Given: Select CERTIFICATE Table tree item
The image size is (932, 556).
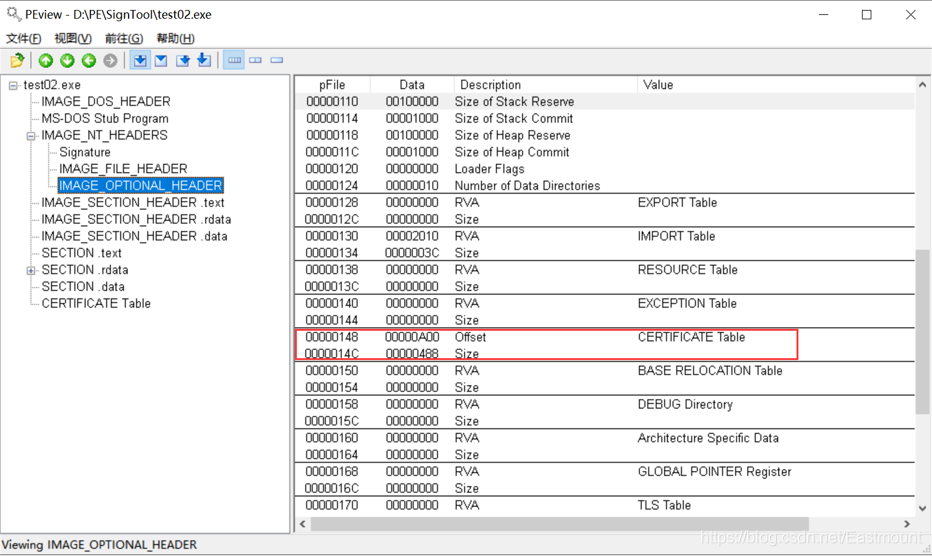Looking at the screenshot, I should point(96,303).
